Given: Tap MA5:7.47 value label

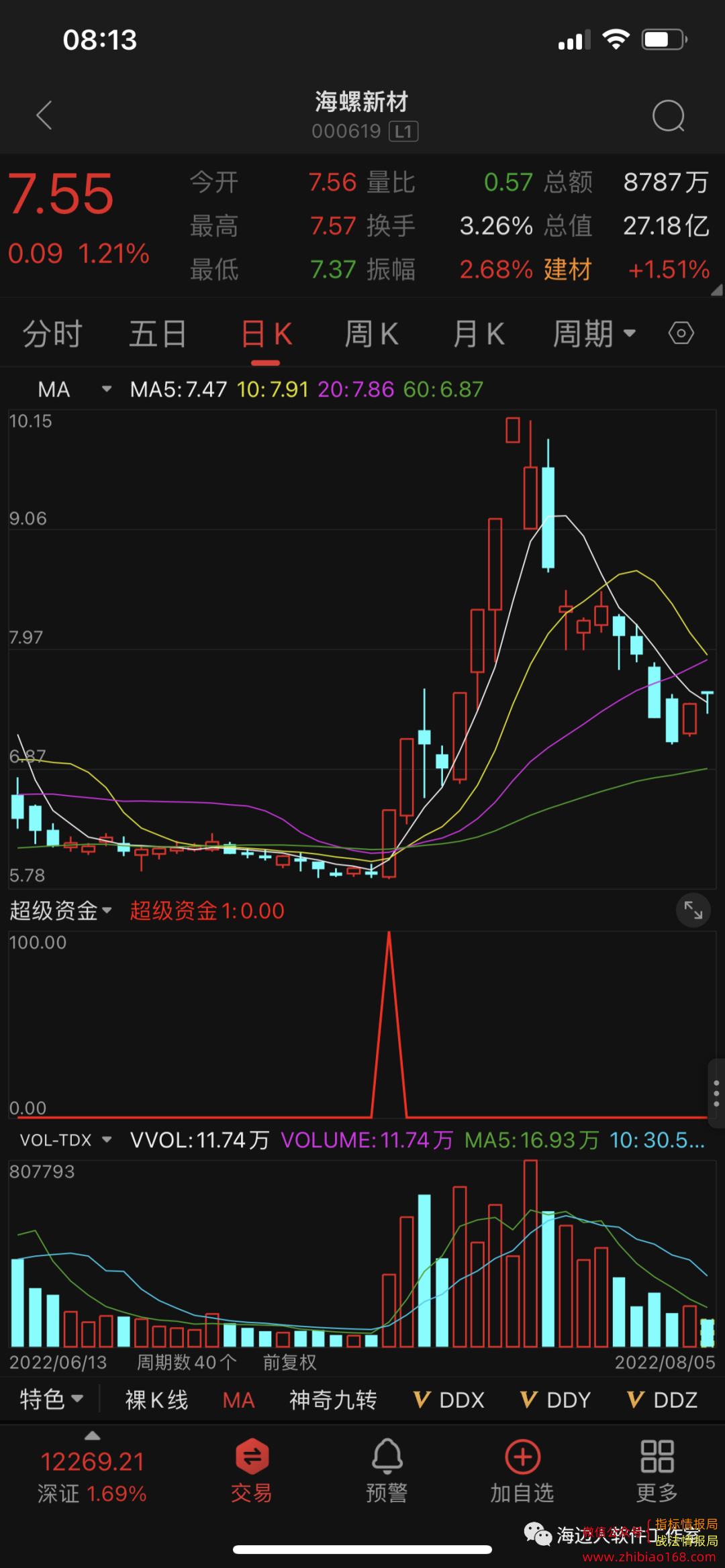Looking at the screenshot, I should point(179,389).
